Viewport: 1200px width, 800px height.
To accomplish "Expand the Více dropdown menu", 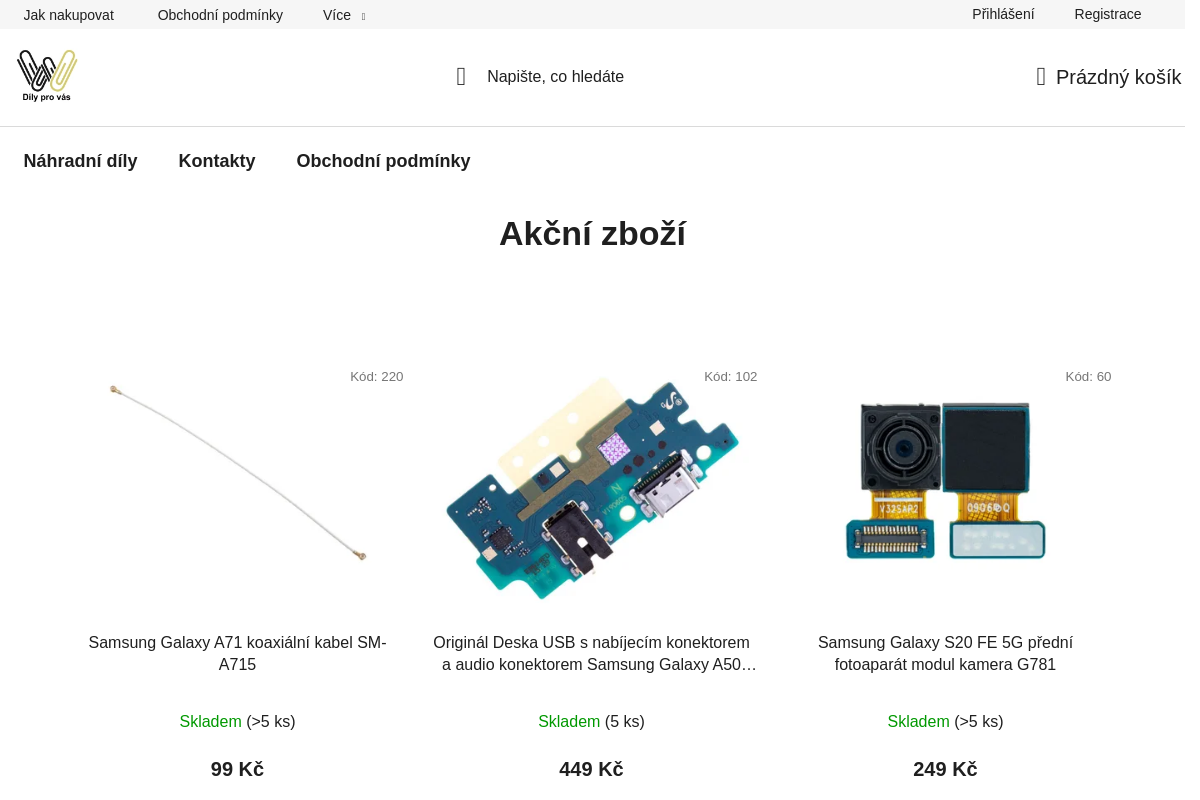I will tap(344, 15).
